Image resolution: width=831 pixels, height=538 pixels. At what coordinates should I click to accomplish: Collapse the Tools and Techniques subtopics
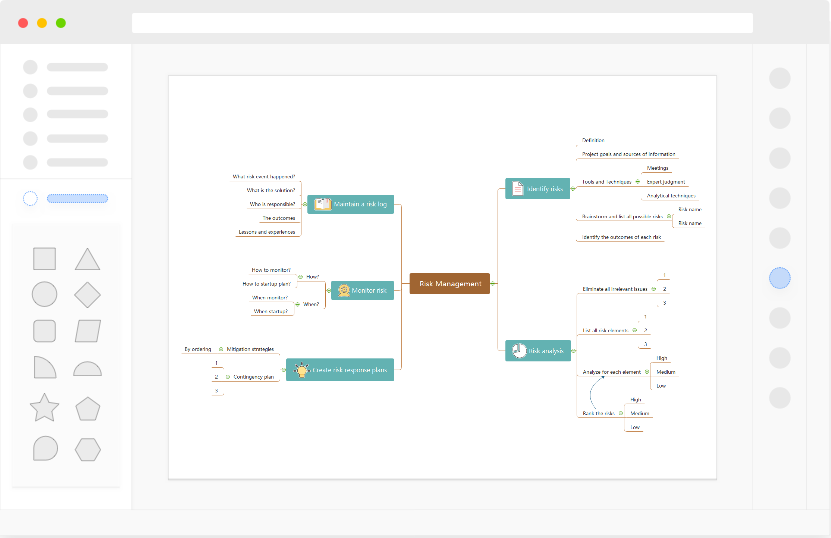(636, 182)
